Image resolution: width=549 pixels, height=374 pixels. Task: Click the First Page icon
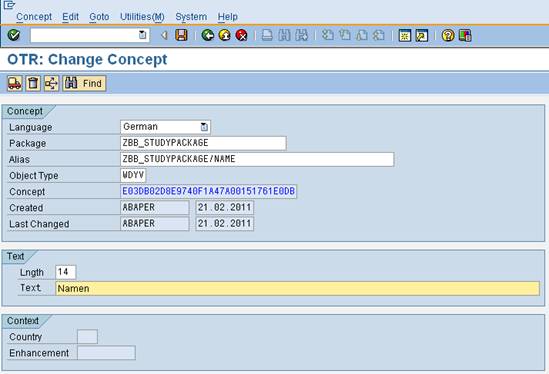click(328, 35)
